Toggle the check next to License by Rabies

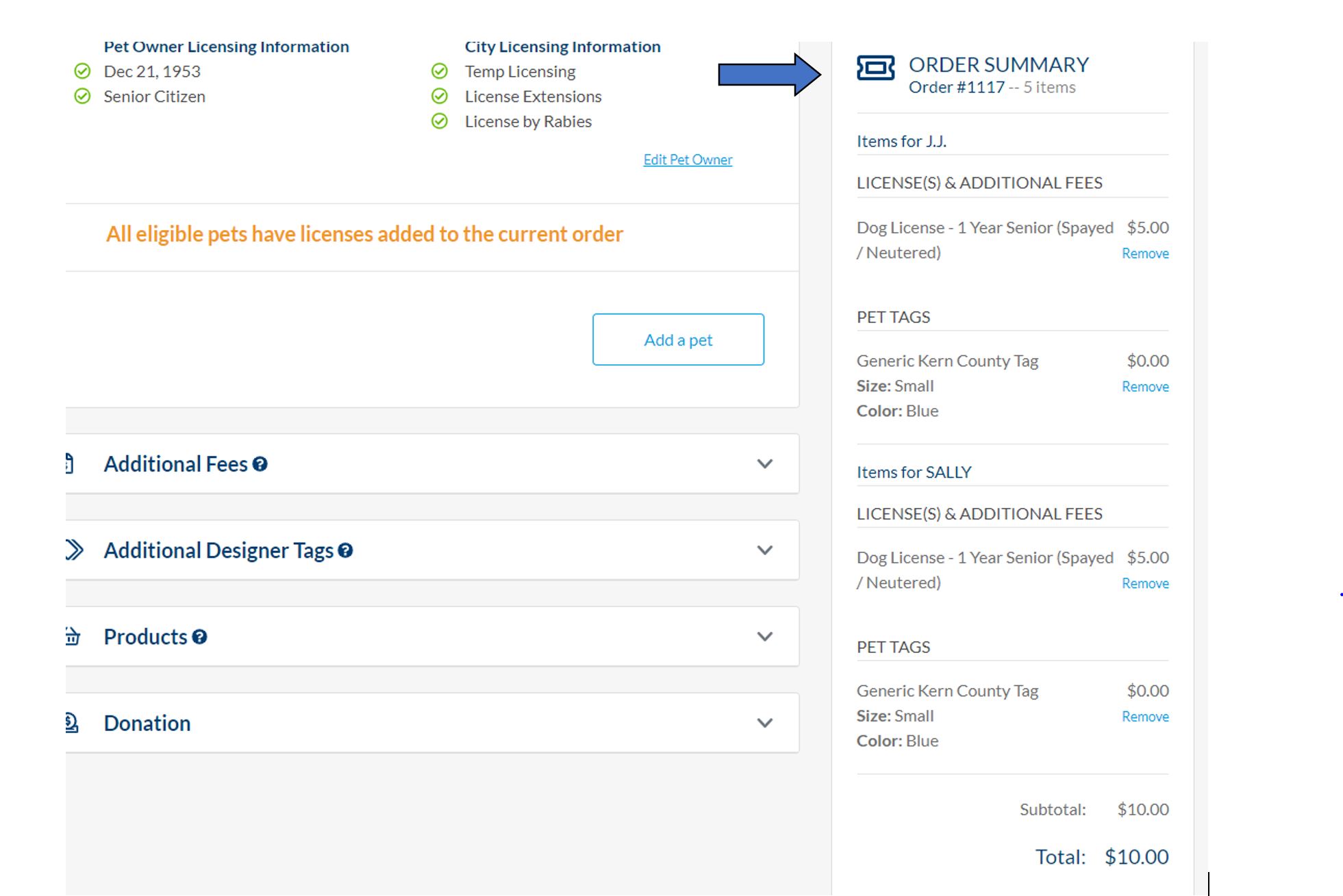[x=440, y=121]
